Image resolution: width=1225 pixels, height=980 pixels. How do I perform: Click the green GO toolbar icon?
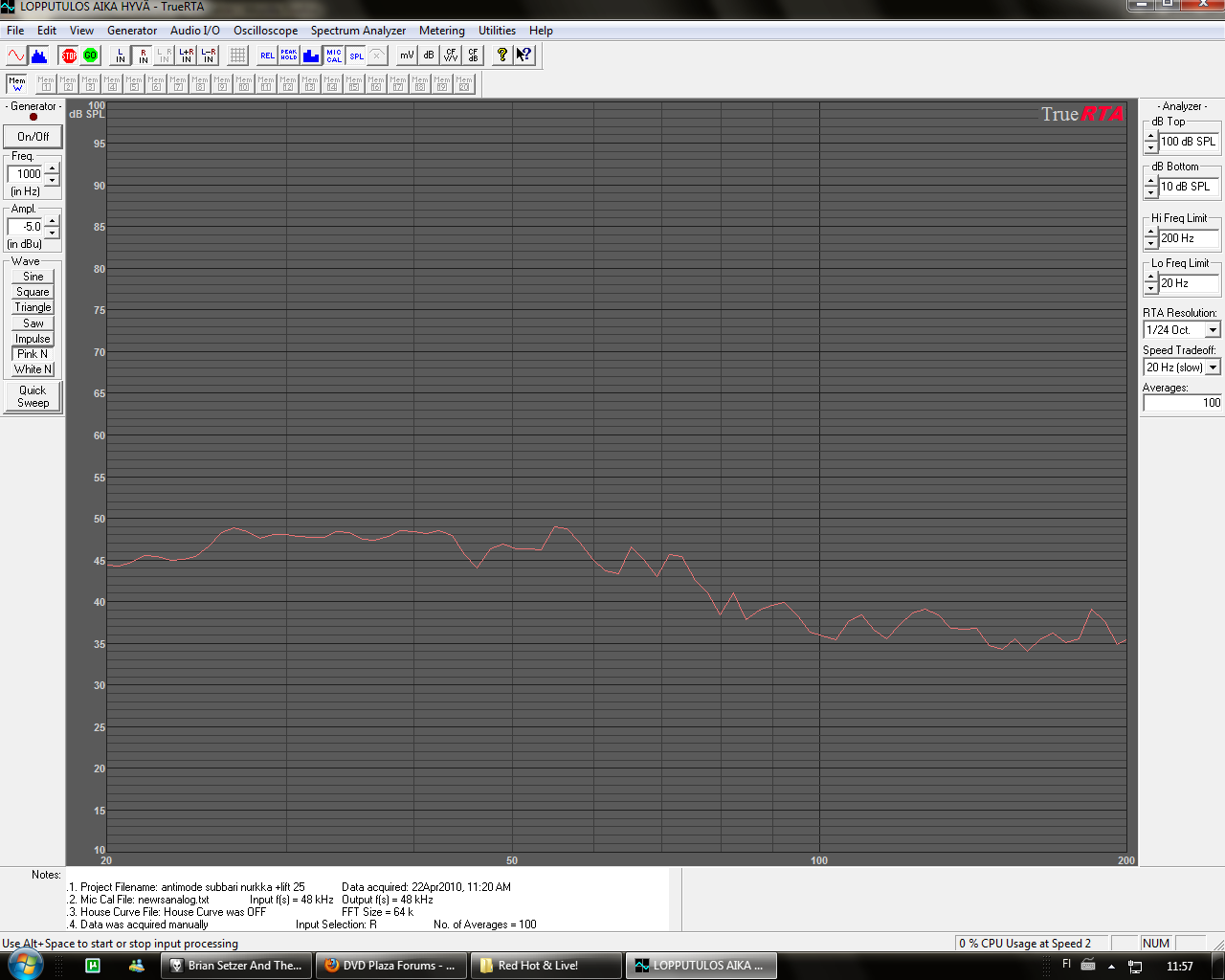(x=90, y=56)
